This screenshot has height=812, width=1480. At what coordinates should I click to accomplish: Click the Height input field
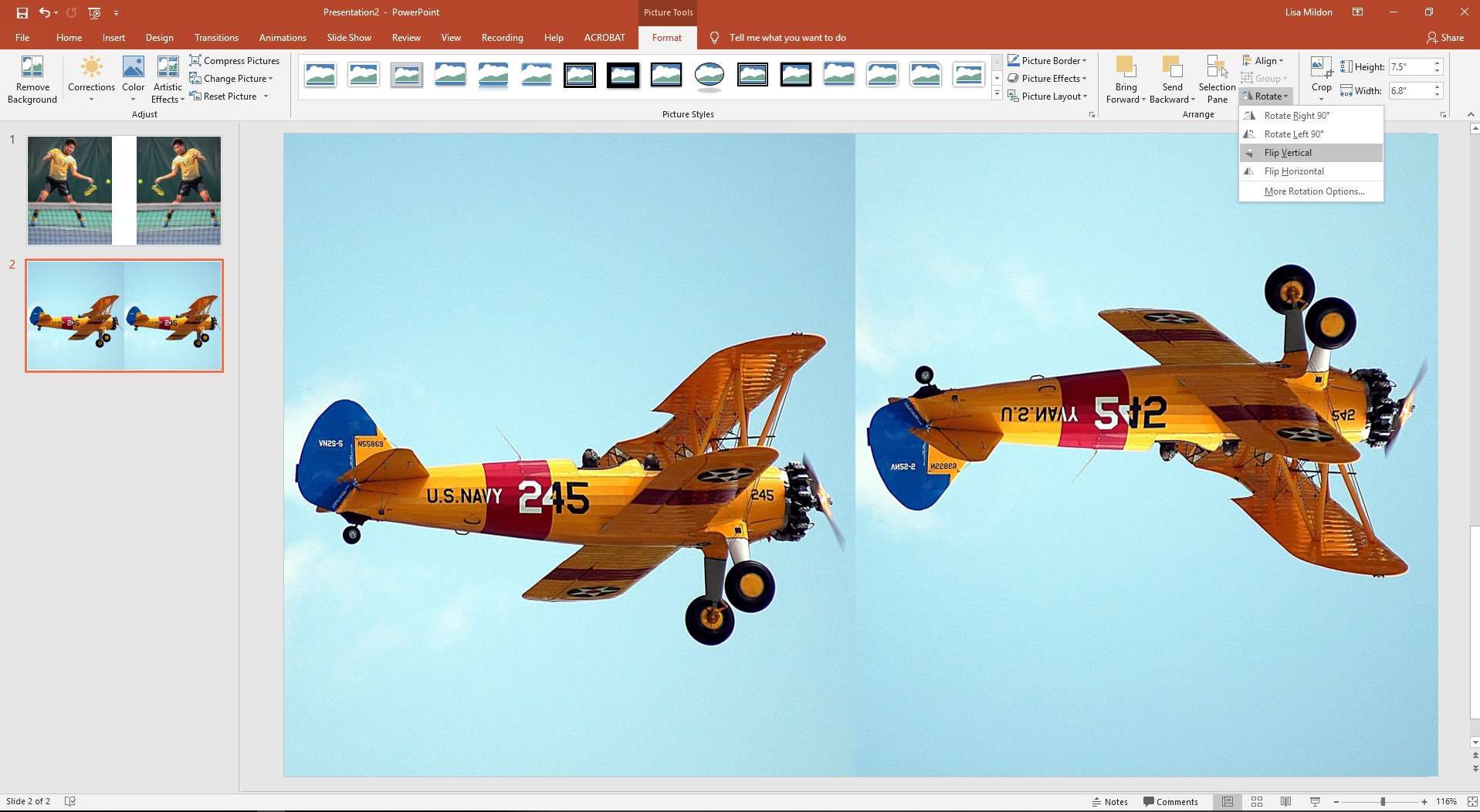point(1410,67)
